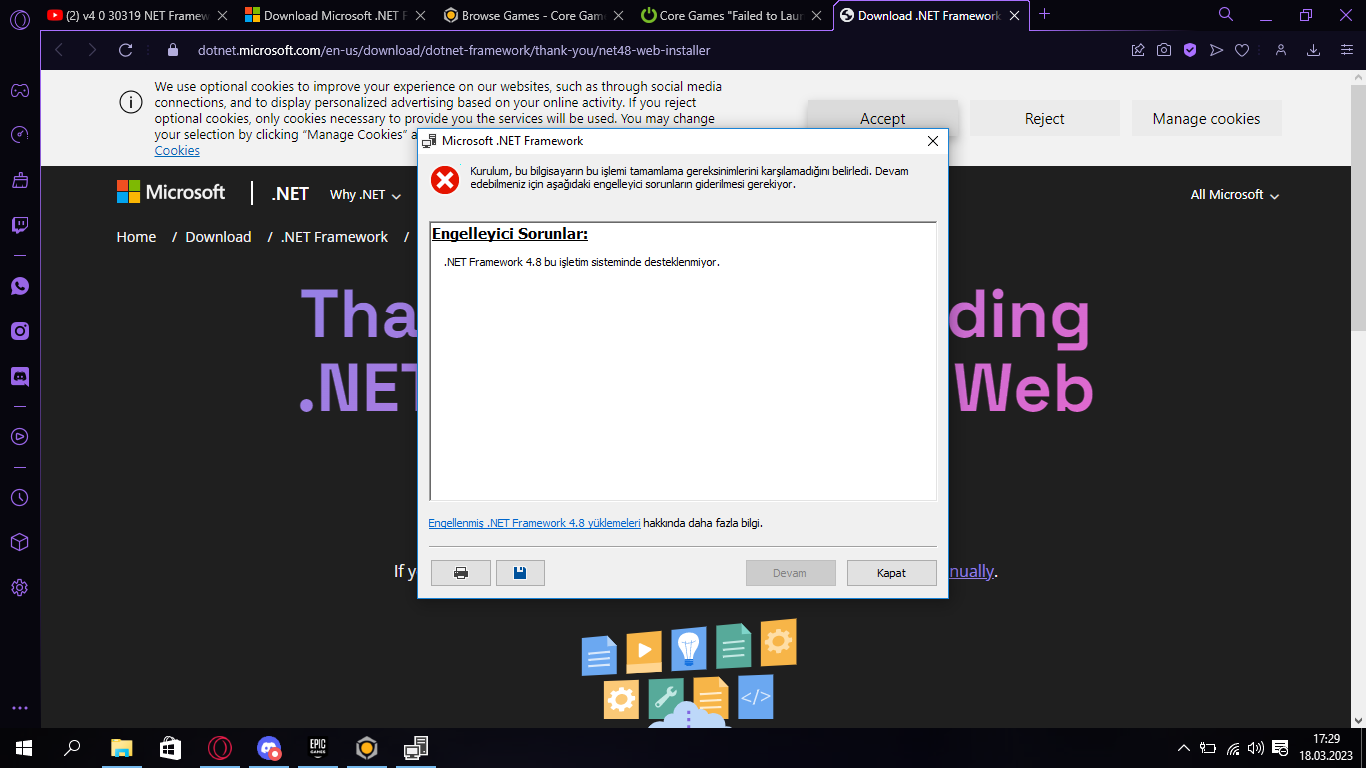Click the Search tabs magnifier icon
This screenshot has height=768, width=1366.
coord(1226,14)
